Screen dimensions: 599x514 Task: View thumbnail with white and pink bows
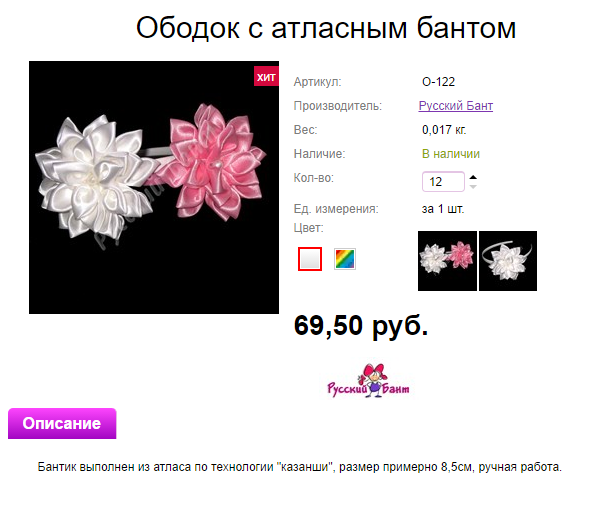[x=447, y=261]
